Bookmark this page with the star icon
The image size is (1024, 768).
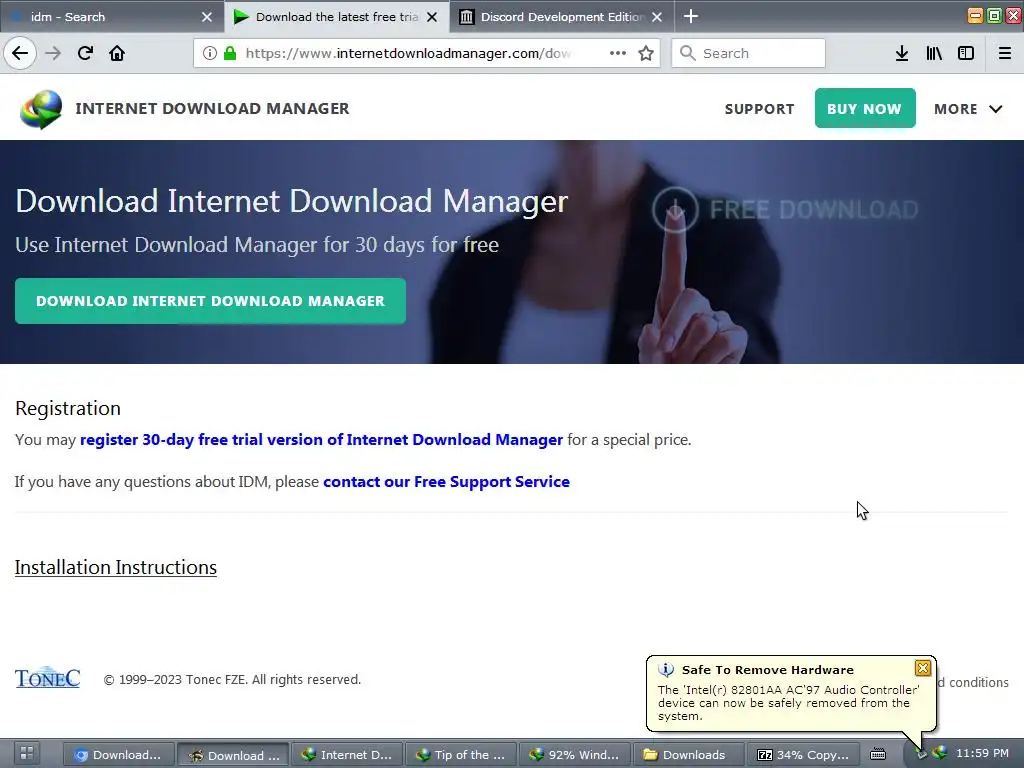pyautogui.click(x=646, y=53)
